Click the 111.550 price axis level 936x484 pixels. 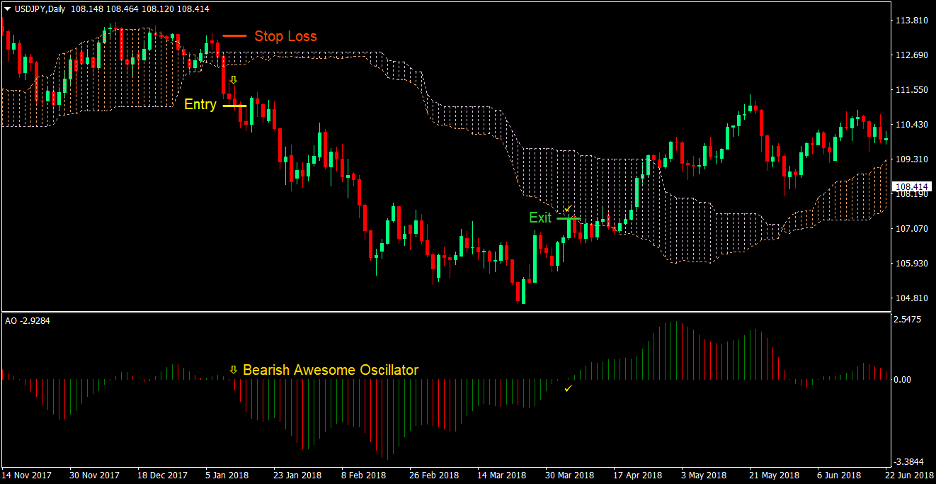pos(910,90)
